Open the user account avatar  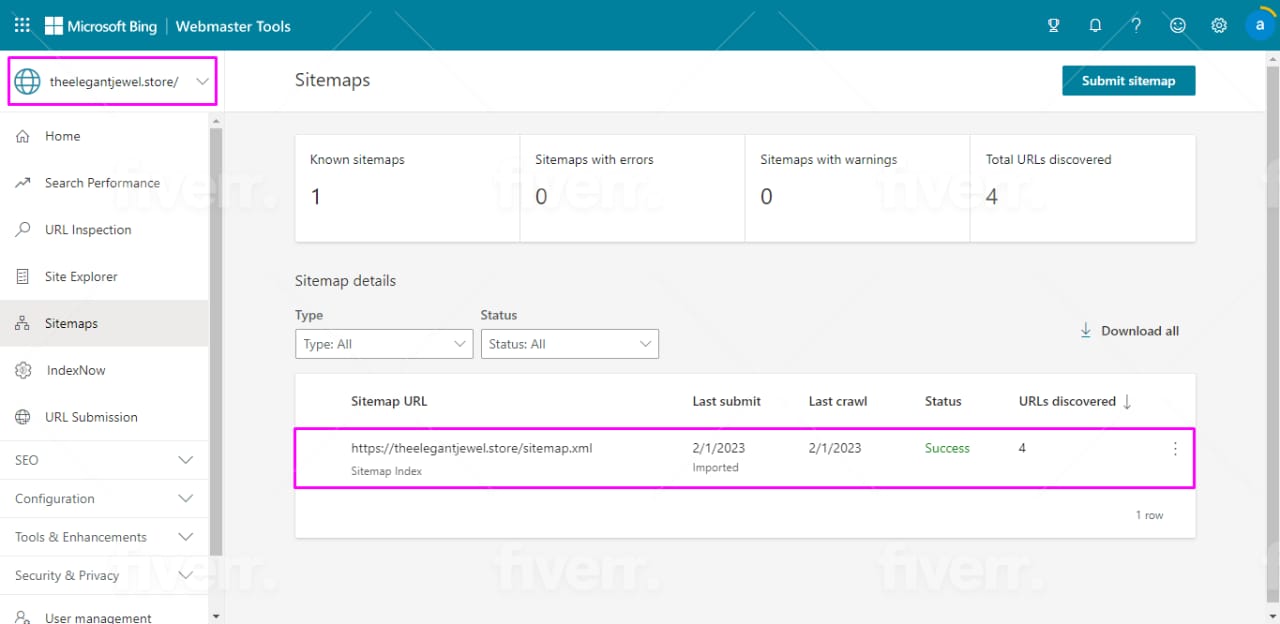coord(1260,25)
